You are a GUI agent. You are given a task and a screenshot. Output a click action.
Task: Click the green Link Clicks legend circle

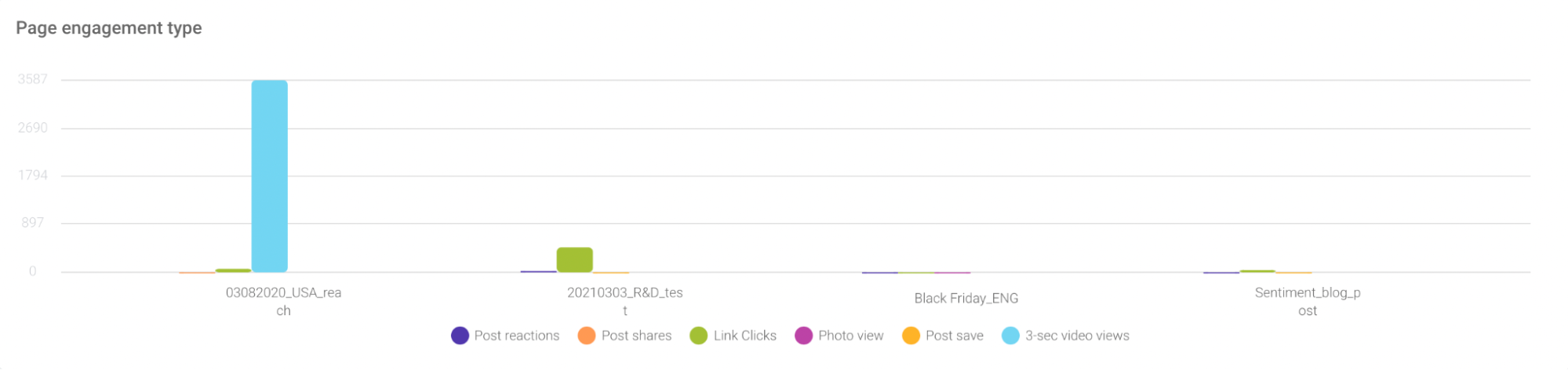pyautogui.click(x=698, y=336)
